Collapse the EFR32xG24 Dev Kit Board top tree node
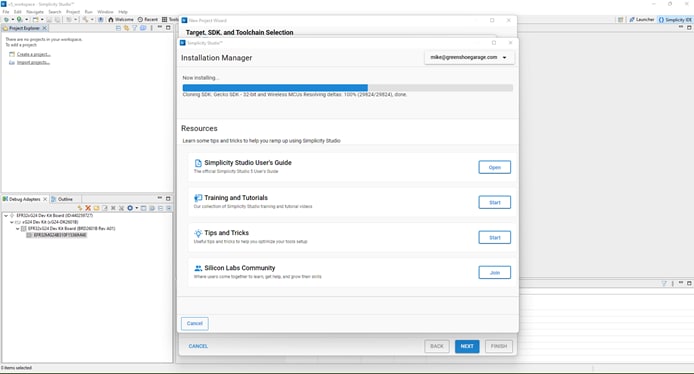 pos(6,216)
